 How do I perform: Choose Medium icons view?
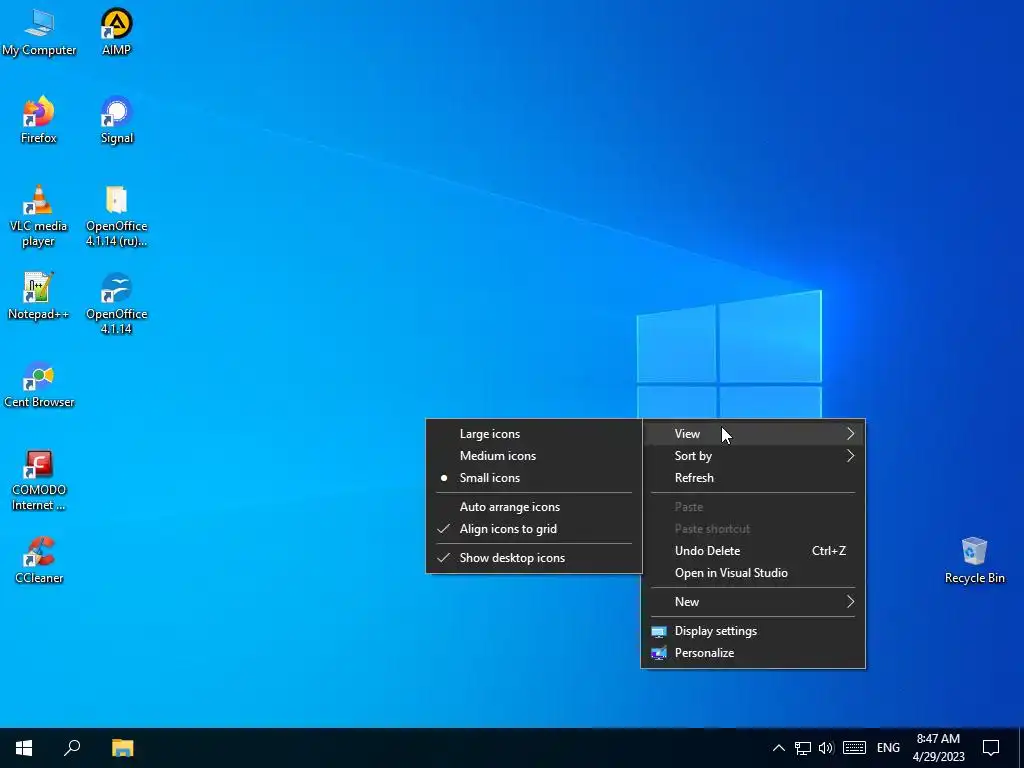[x=534, y=456]
